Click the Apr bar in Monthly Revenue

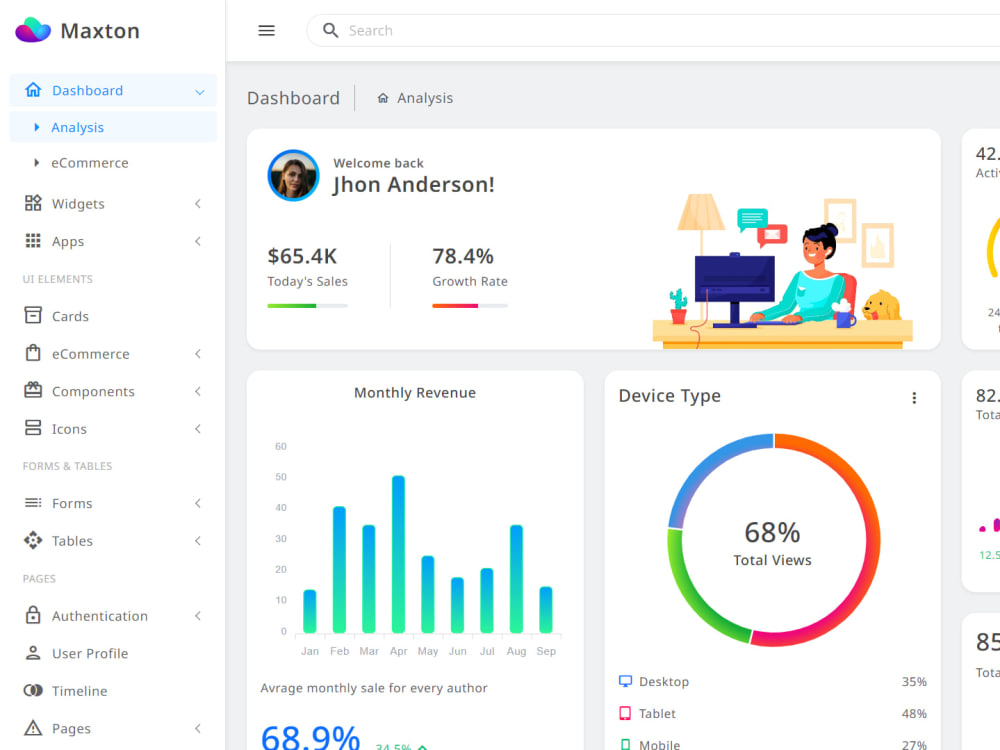pos(399,554)
